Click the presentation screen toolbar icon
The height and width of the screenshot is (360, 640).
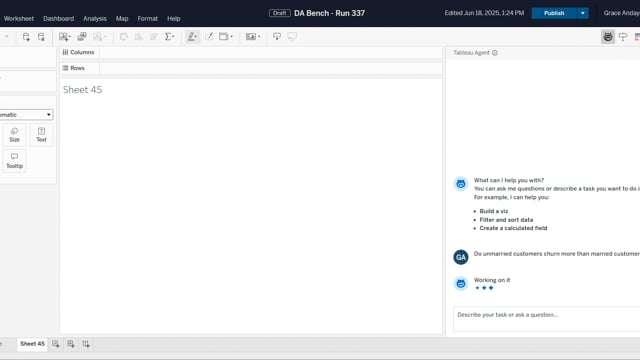click(292, 37)
